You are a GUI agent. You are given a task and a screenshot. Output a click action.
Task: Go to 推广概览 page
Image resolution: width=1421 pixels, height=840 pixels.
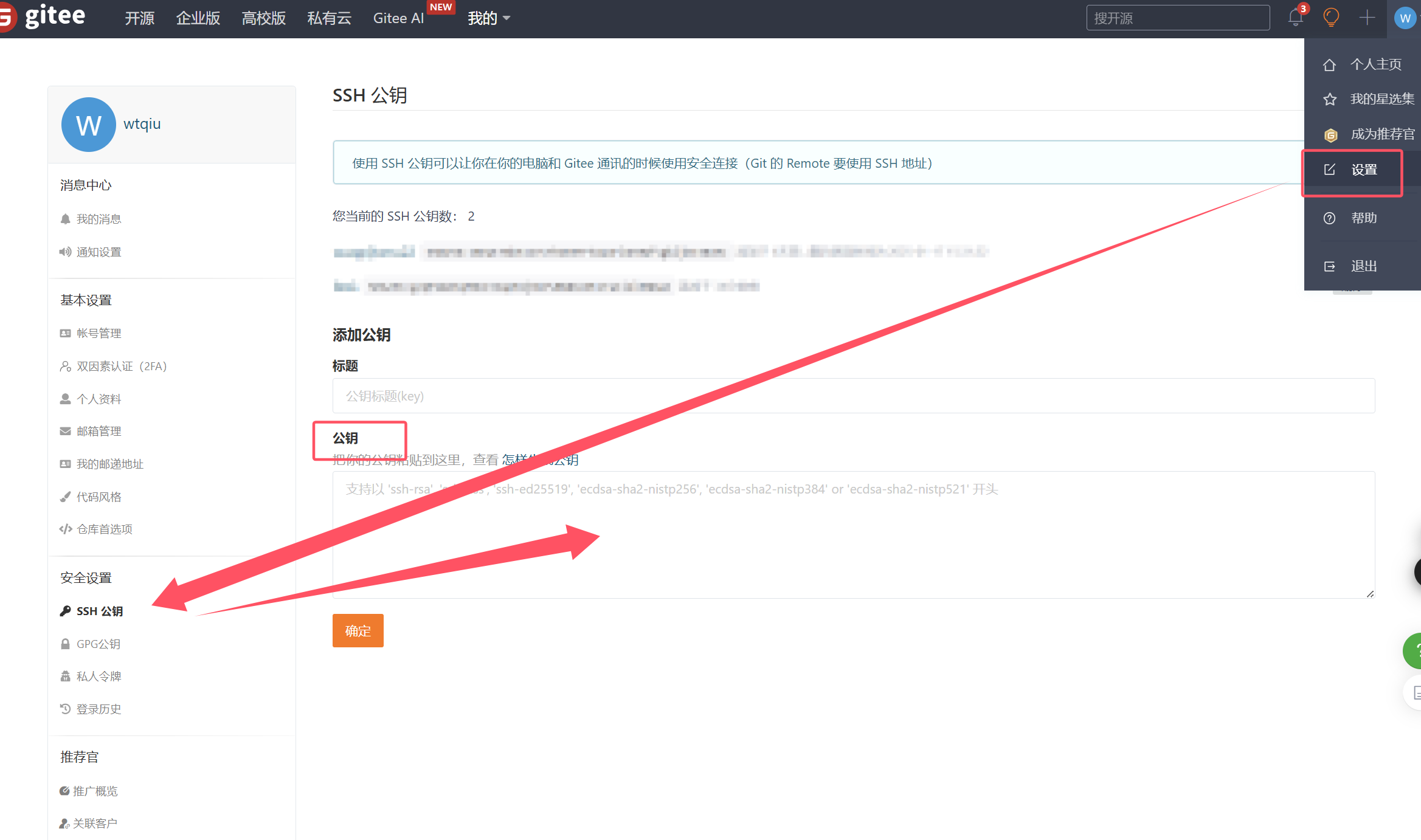tap(95, 791)
